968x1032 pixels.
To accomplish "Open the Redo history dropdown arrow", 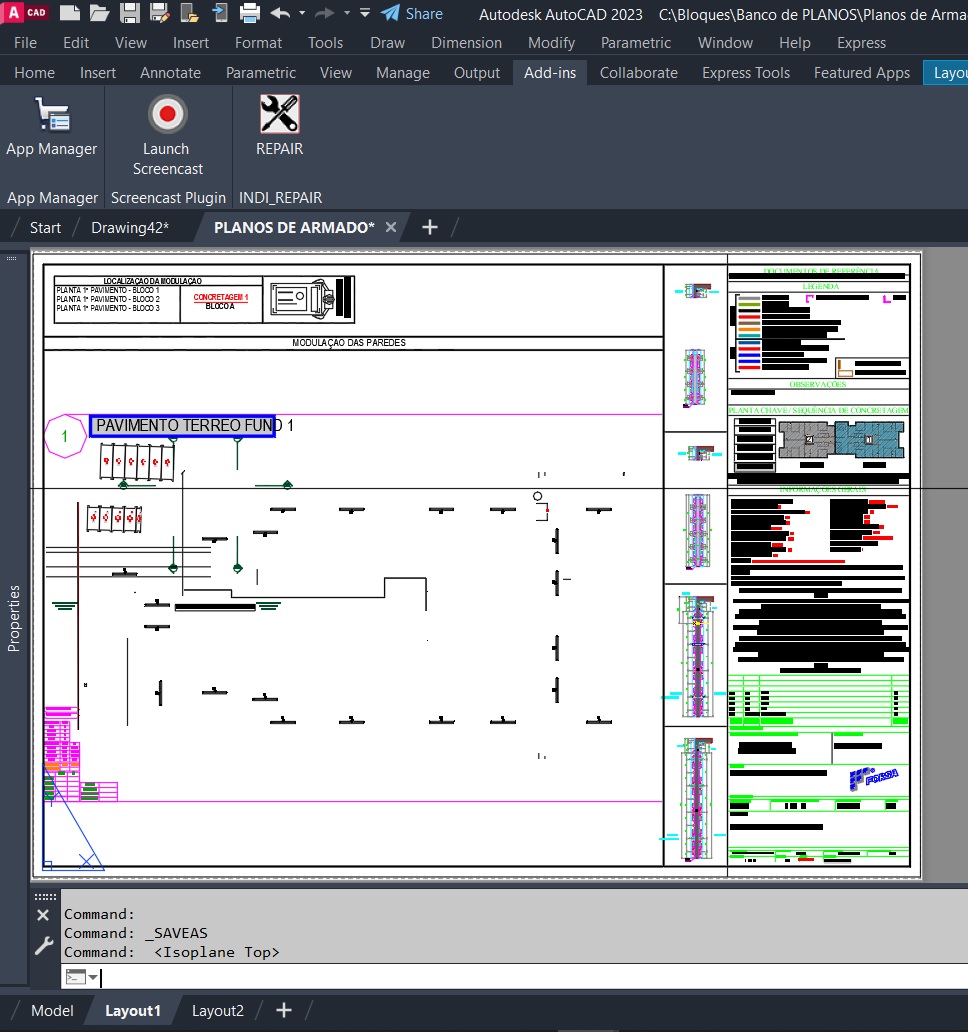I will coord(347,13).
